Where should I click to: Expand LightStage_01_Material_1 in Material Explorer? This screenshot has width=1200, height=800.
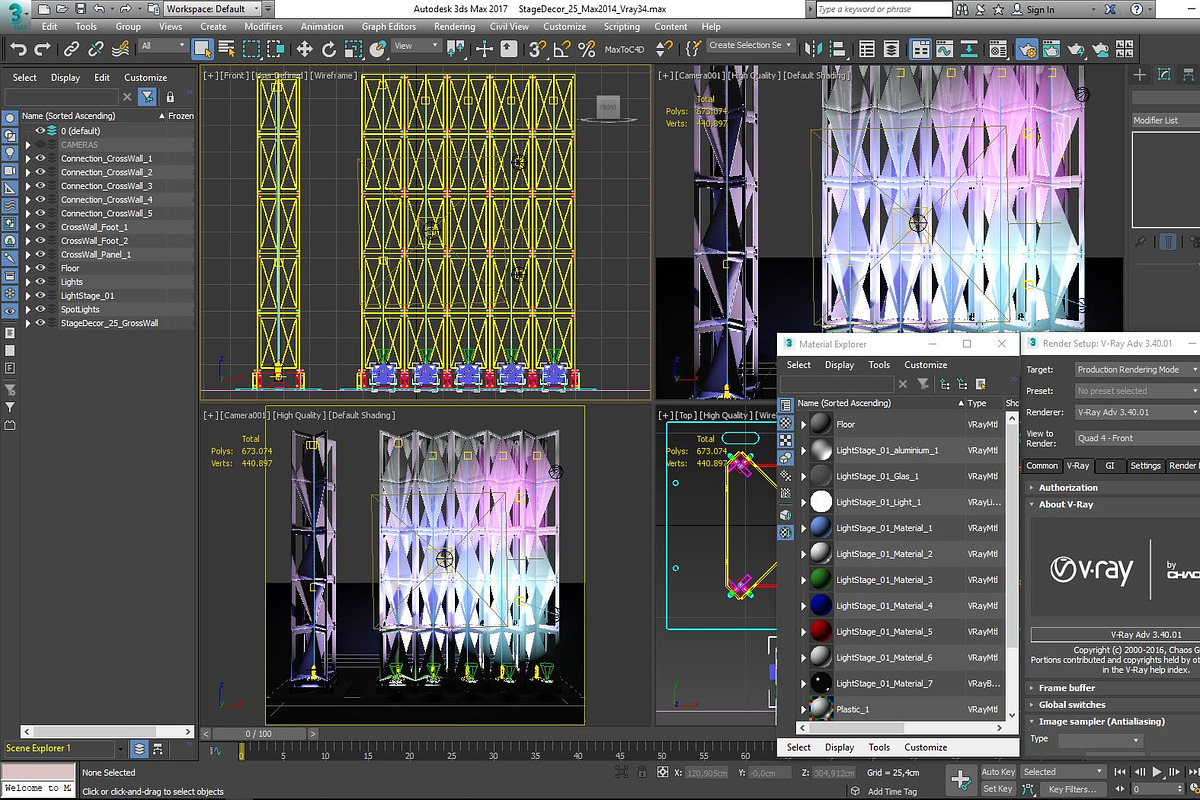point(803,528)
